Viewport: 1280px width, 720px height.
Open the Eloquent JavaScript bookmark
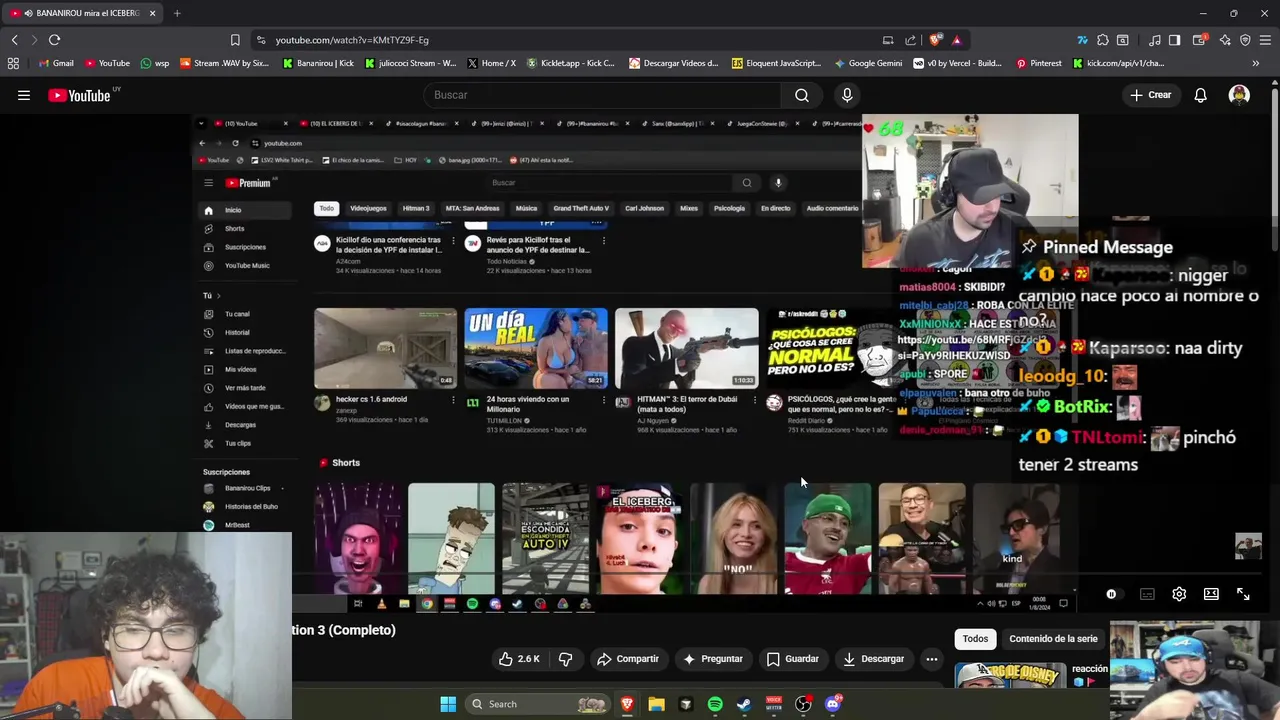pos(776,63)
